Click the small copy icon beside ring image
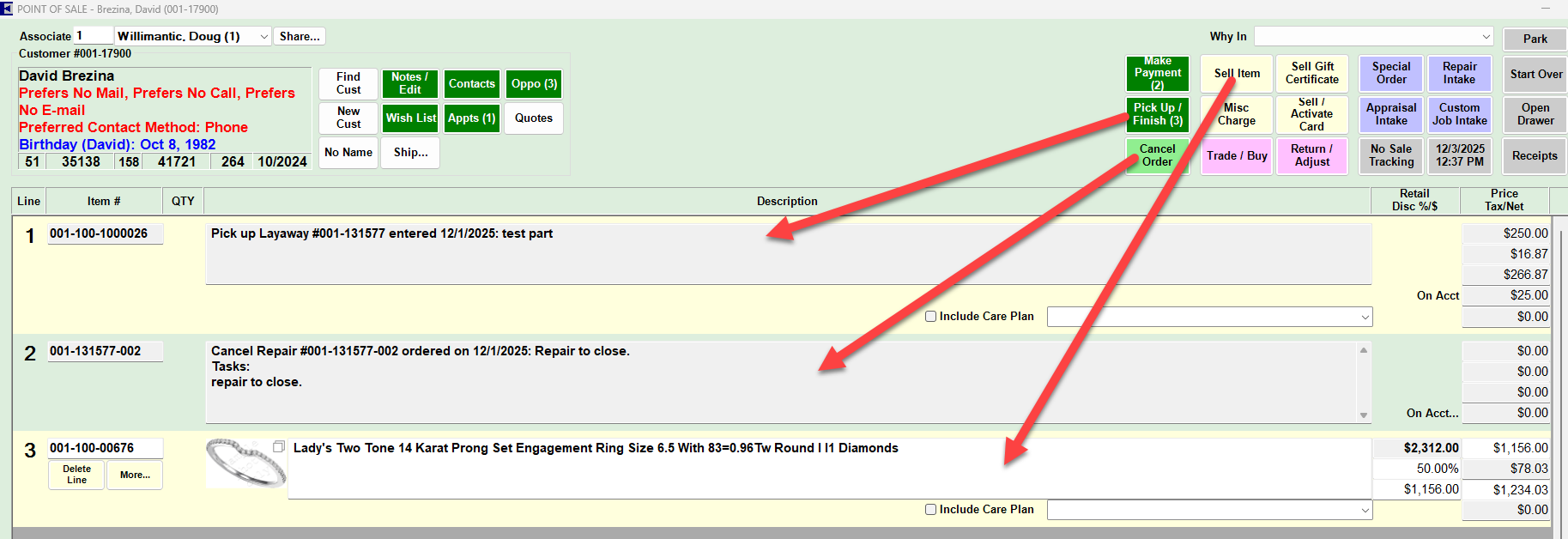The width and height of the screenshot is (1568, 539). [279, 446]
